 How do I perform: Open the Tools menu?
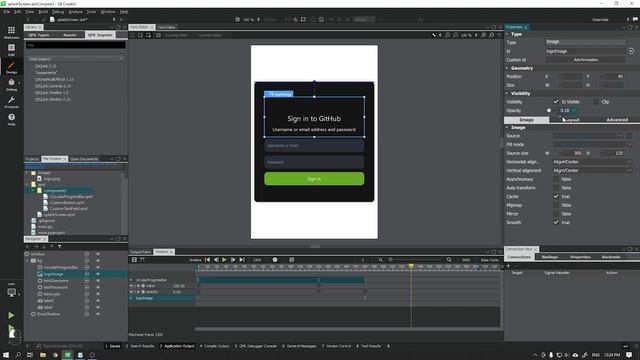pyautogui.click(x=91, y=12)
